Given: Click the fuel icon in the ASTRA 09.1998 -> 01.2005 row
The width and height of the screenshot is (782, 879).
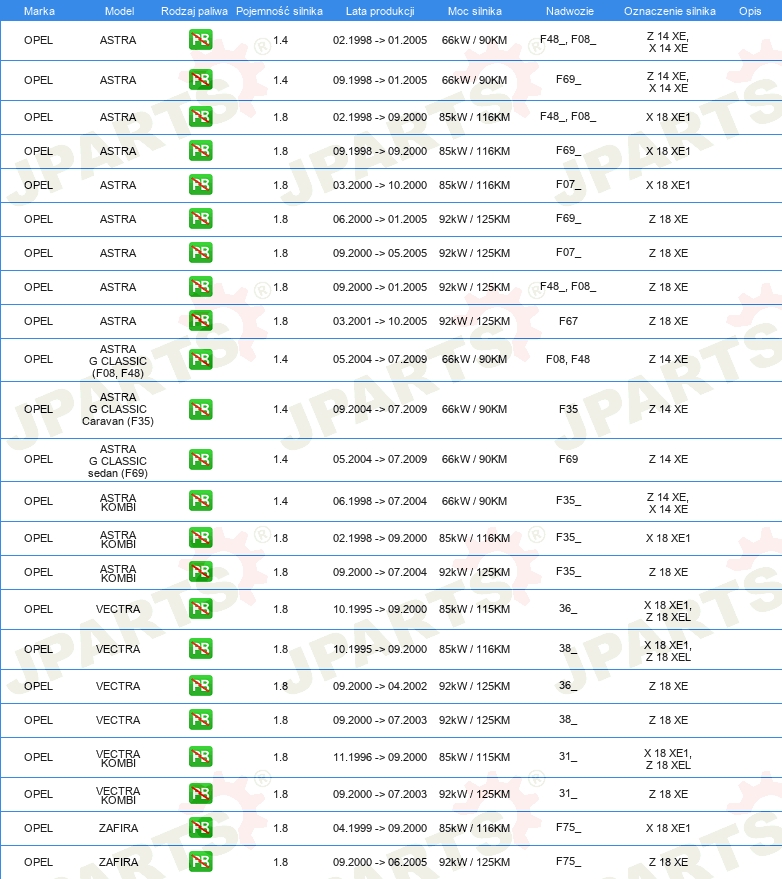Looking at the screenshot, I should [201, 80].
